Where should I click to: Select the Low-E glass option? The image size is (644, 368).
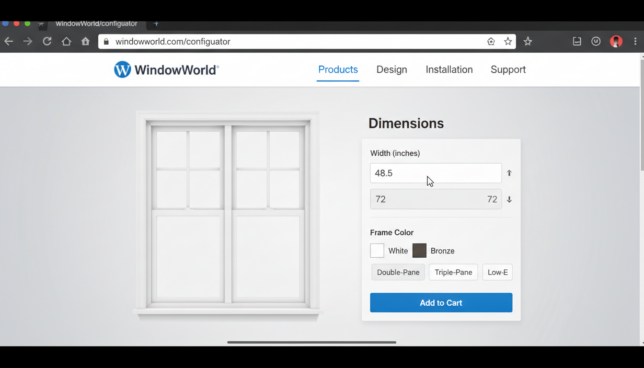tap(497, 272)
